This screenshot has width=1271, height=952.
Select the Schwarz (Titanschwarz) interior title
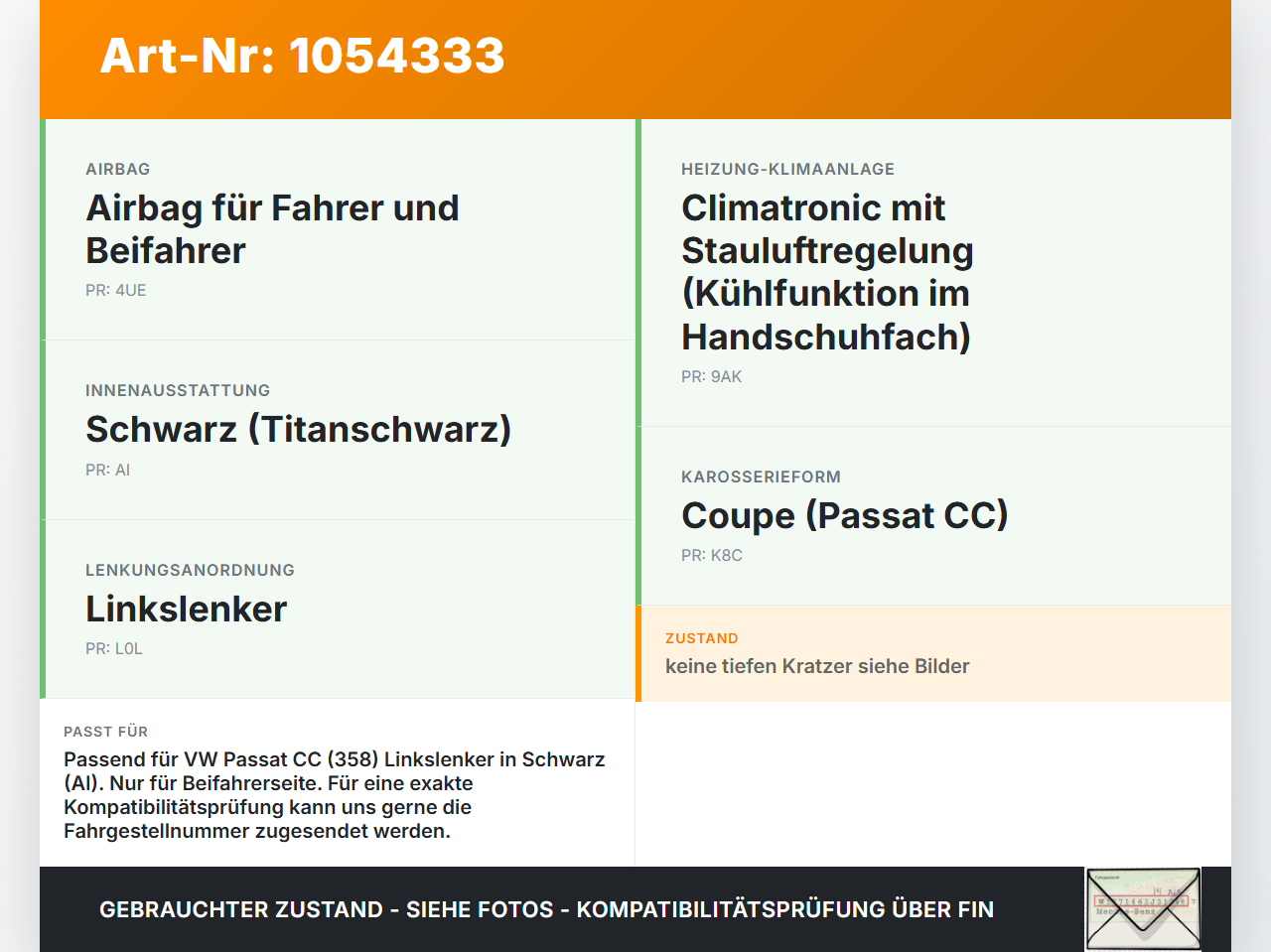pyautogui.click(x=299, y=430)
